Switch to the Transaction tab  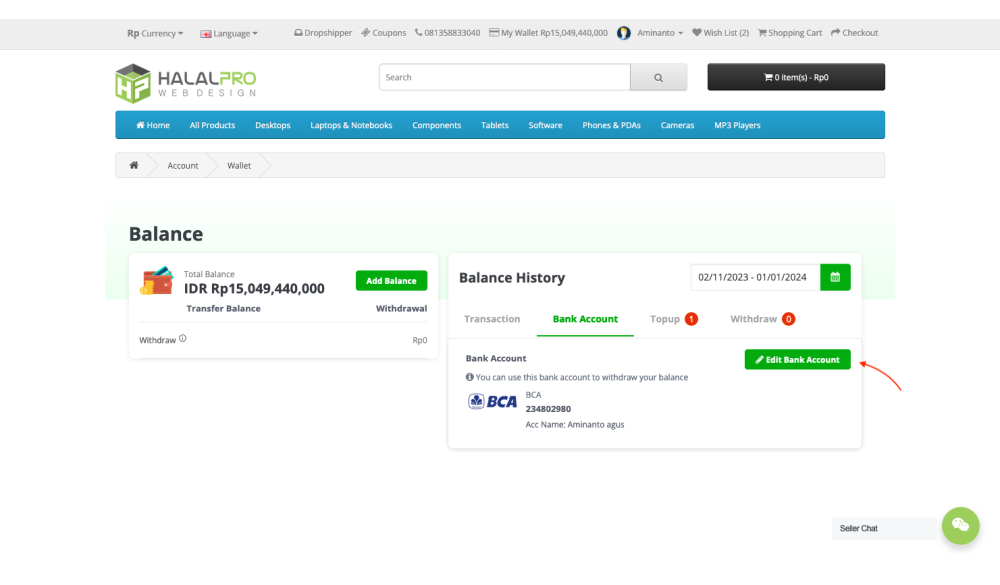[x=492, y=319]
